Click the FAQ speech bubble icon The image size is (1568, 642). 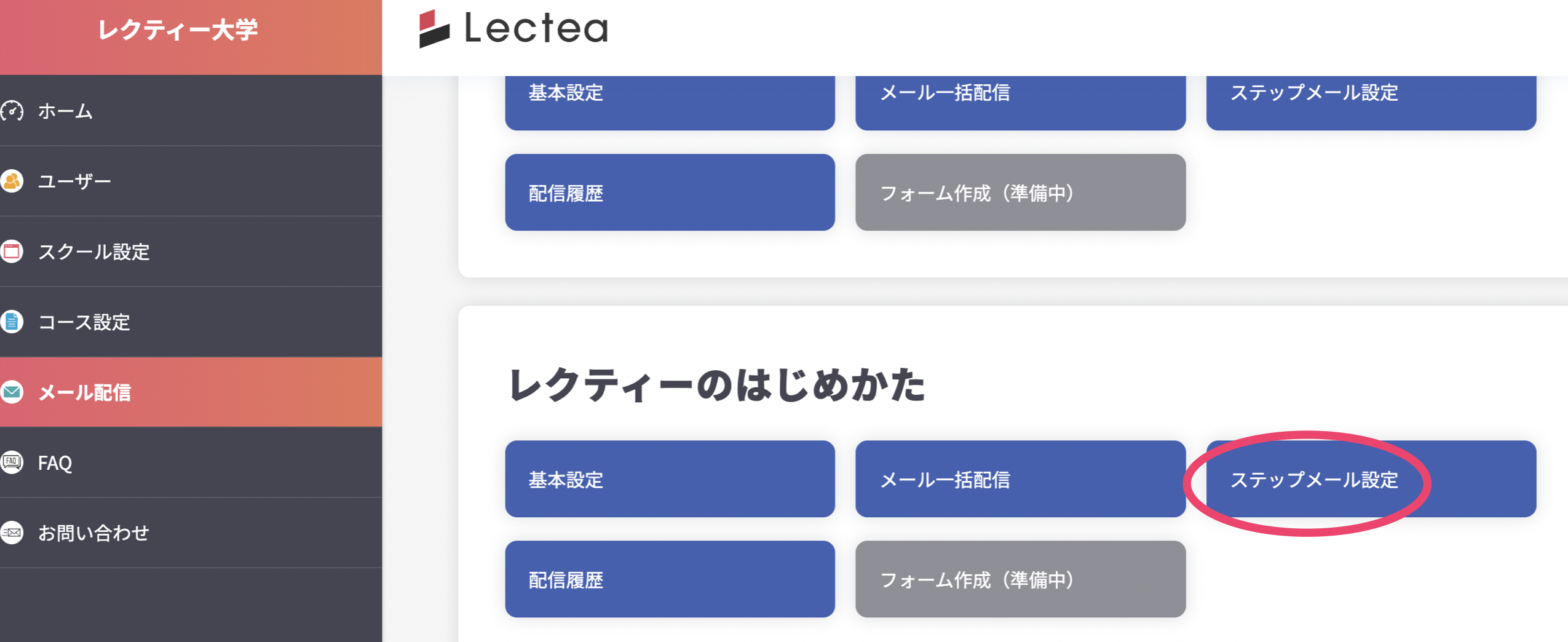12,462
